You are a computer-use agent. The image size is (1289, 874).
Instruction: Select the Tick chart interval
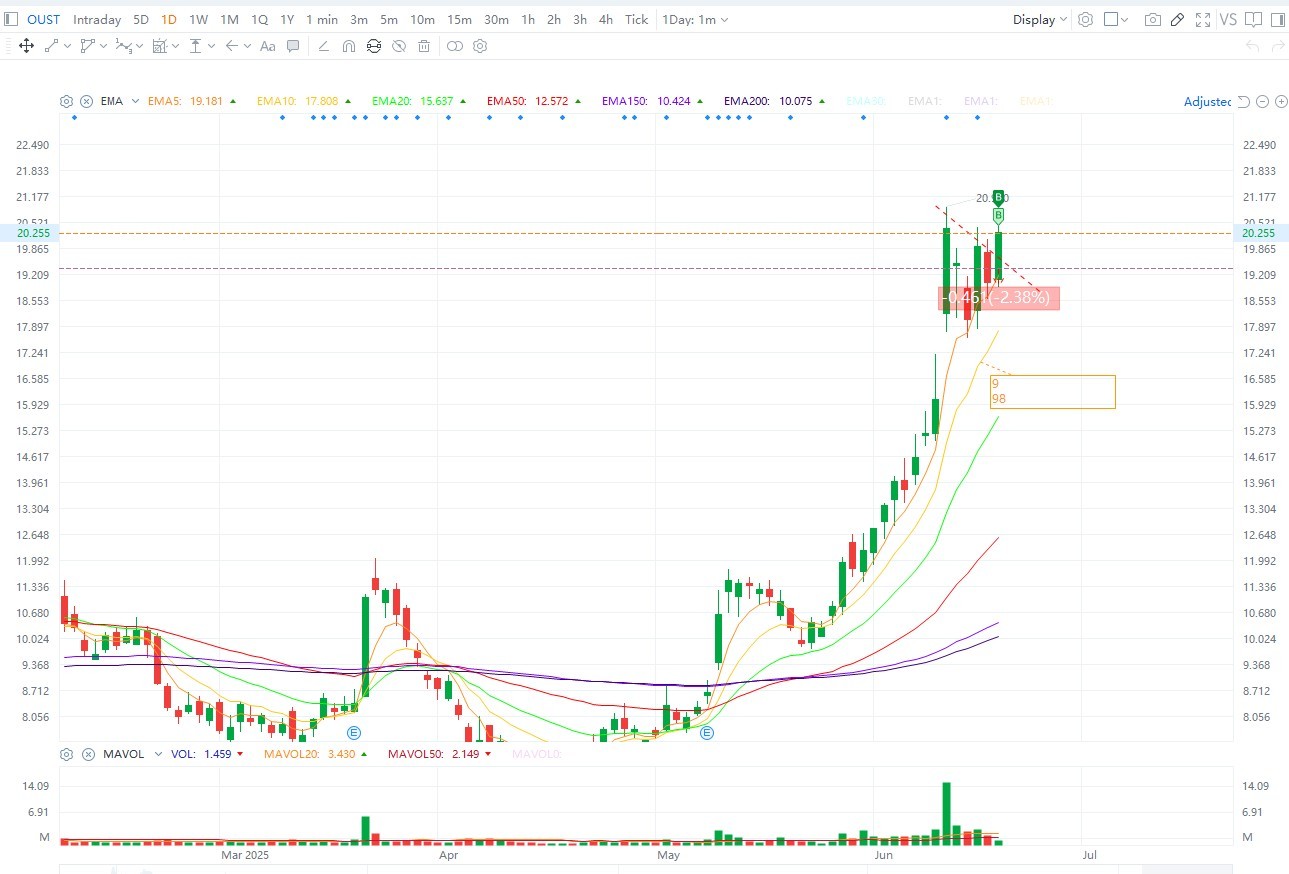(x=636, y=19)
